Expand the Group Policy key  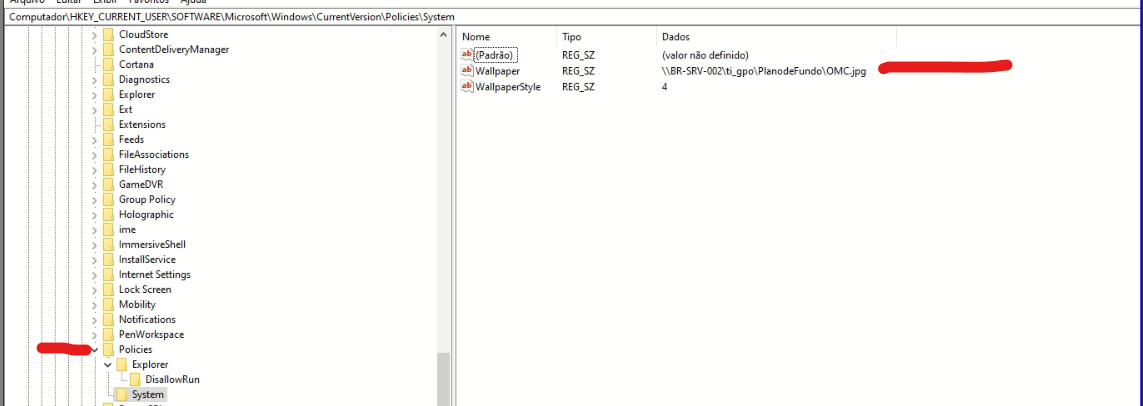coord(95,199)
